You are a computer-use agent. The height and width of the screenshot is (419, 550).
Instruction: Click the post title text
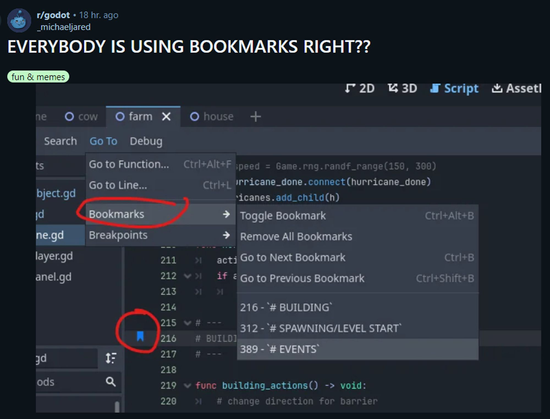(x=189, y=47)
